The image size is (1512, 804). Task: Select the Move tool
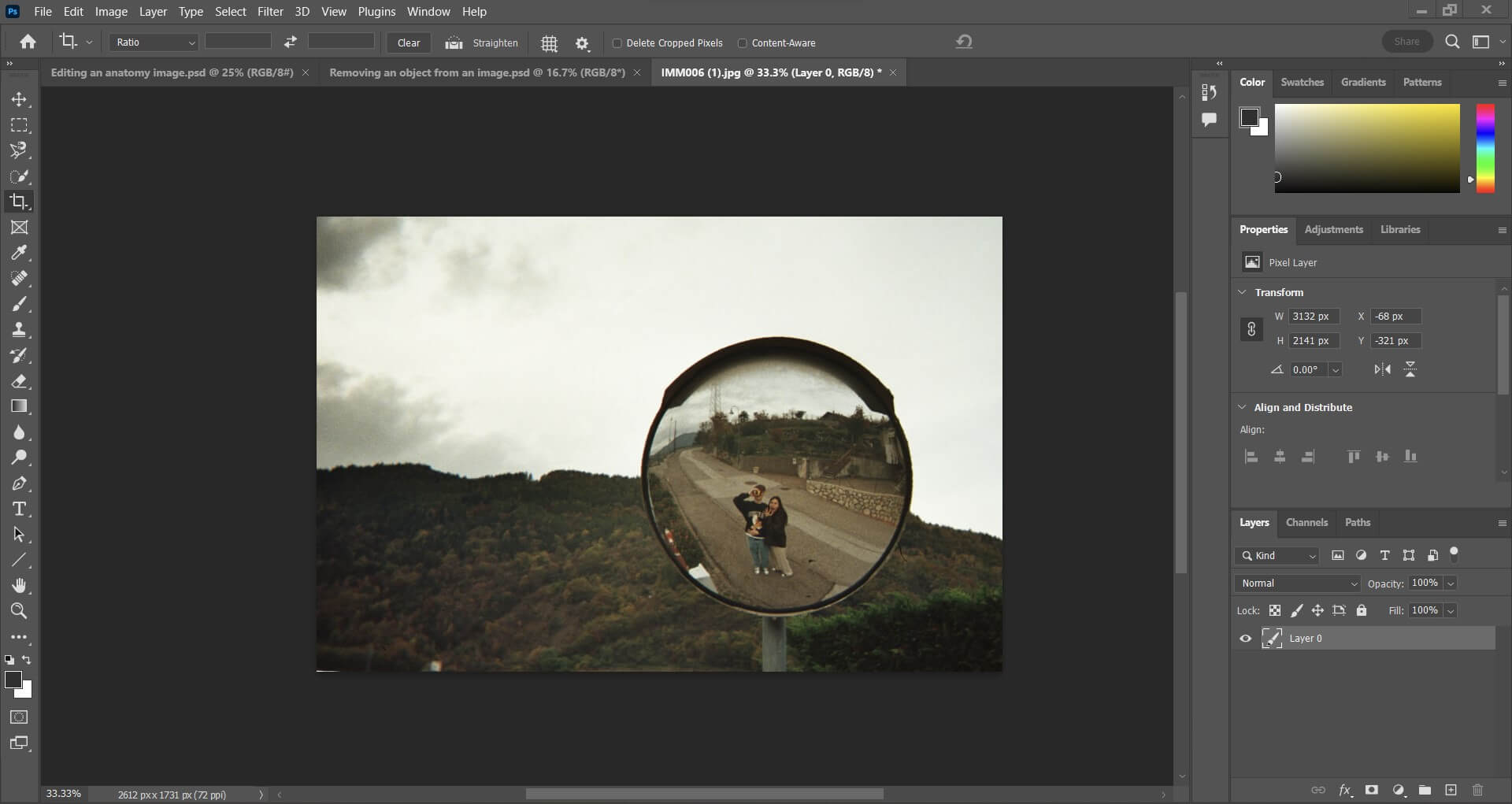(x=20, y=99)
